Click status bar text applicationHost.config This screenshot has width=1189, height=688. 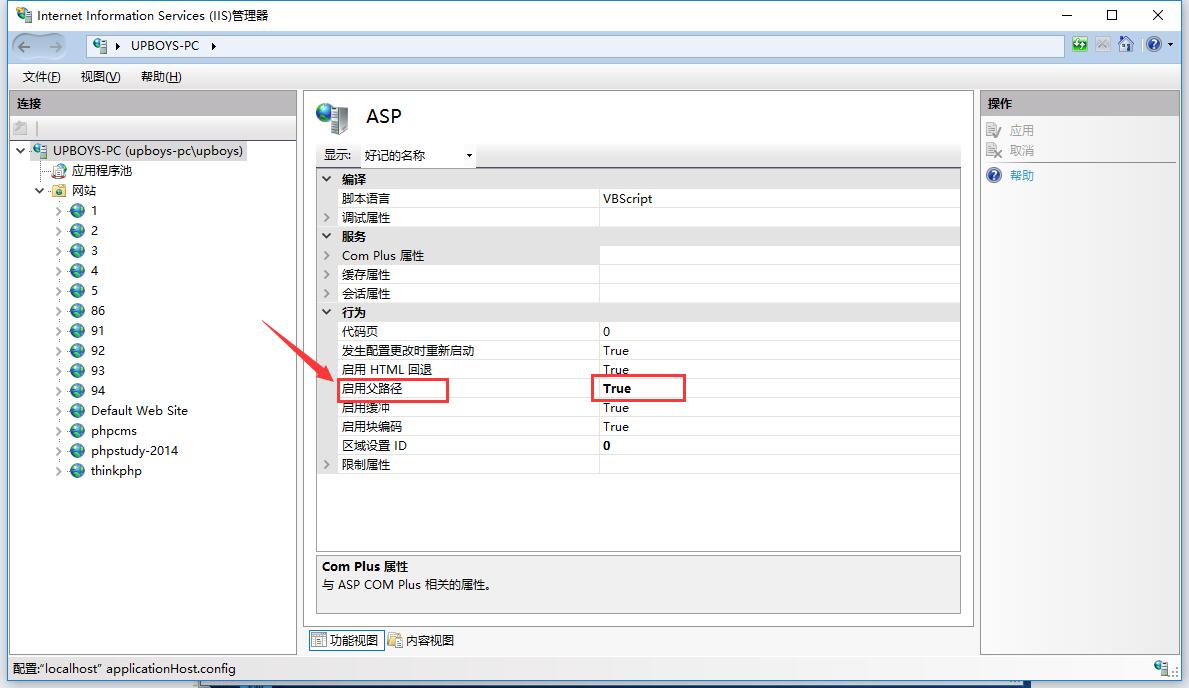point(171,668)
